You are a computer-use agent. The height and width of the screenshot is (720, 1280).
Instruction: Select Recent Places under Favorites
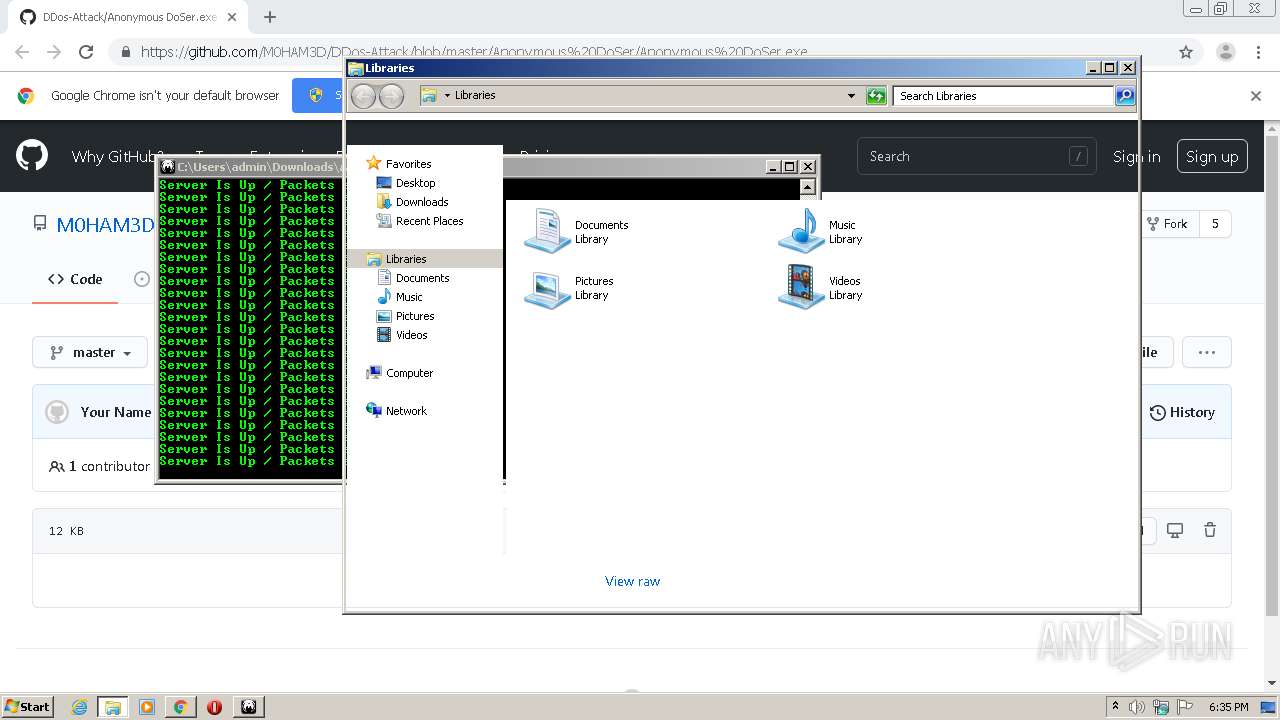(x=429, y=221)
